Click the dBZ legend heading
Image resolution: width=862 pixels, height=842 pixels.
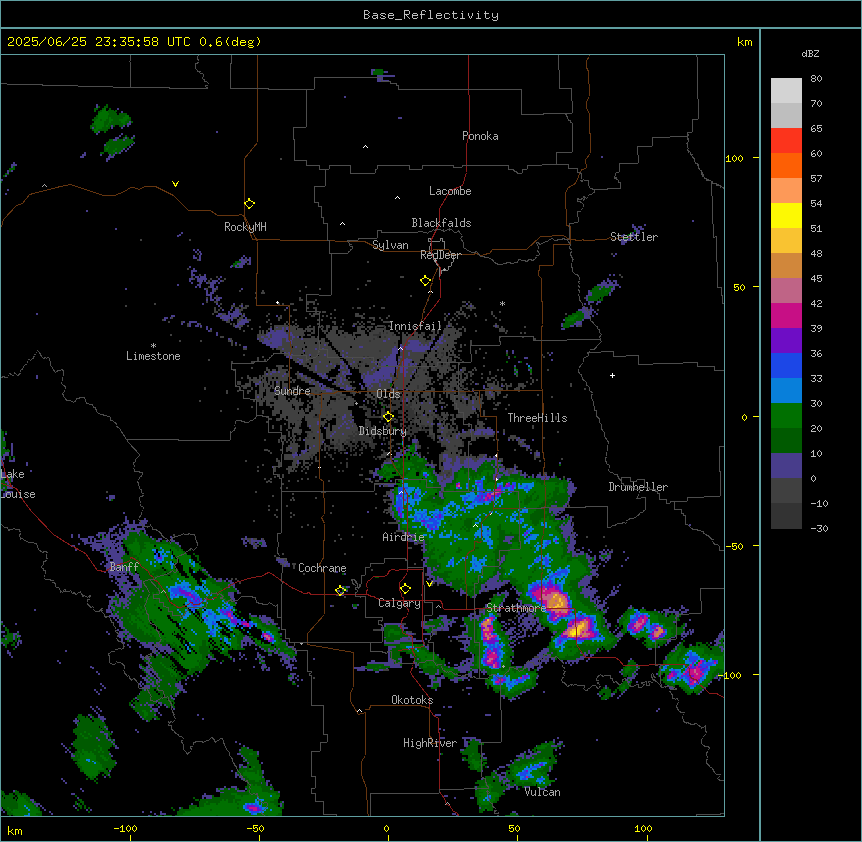810,53
